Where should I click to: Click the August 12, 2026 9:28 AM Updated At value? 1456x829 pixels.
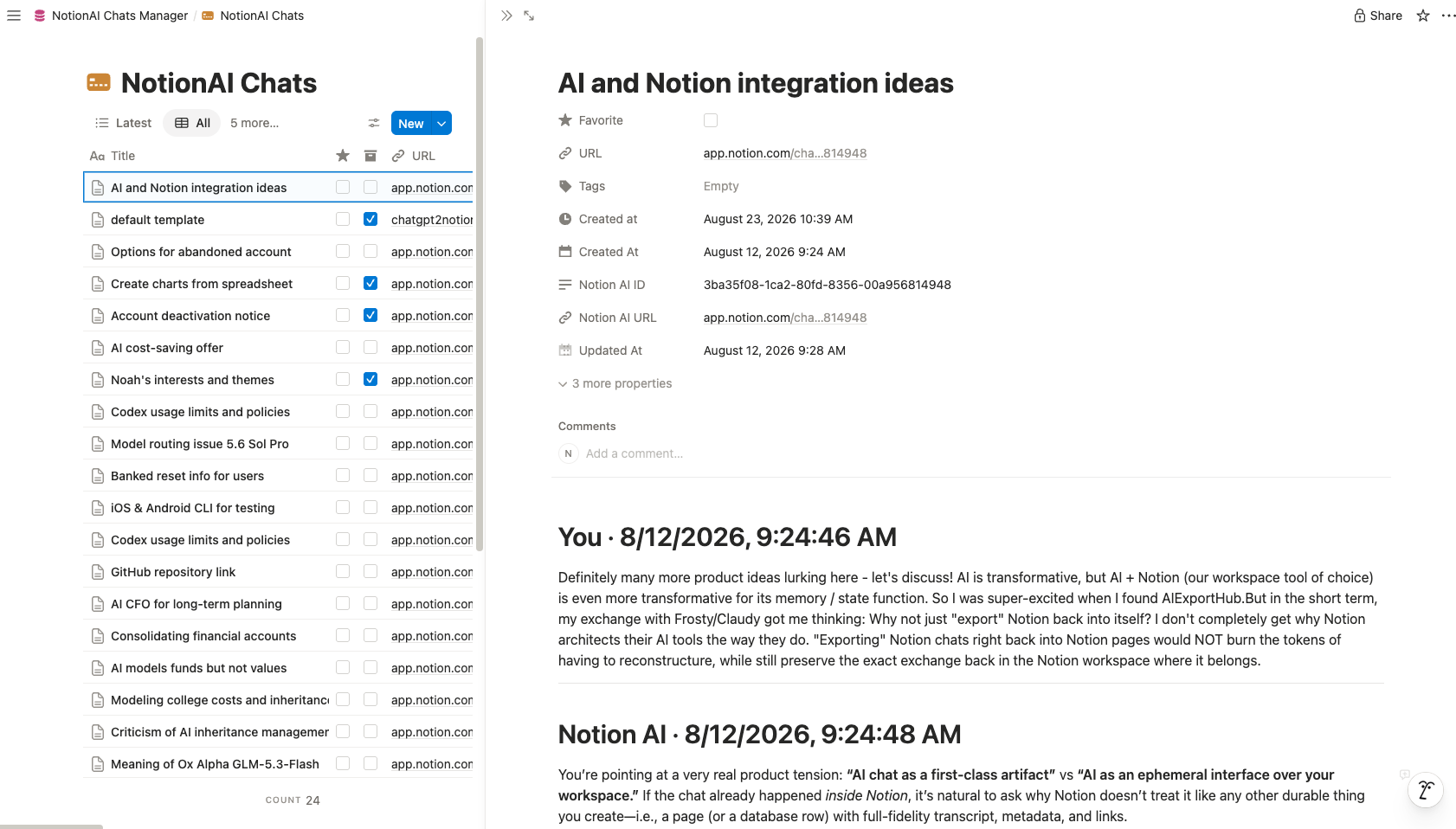coord(775,350)
